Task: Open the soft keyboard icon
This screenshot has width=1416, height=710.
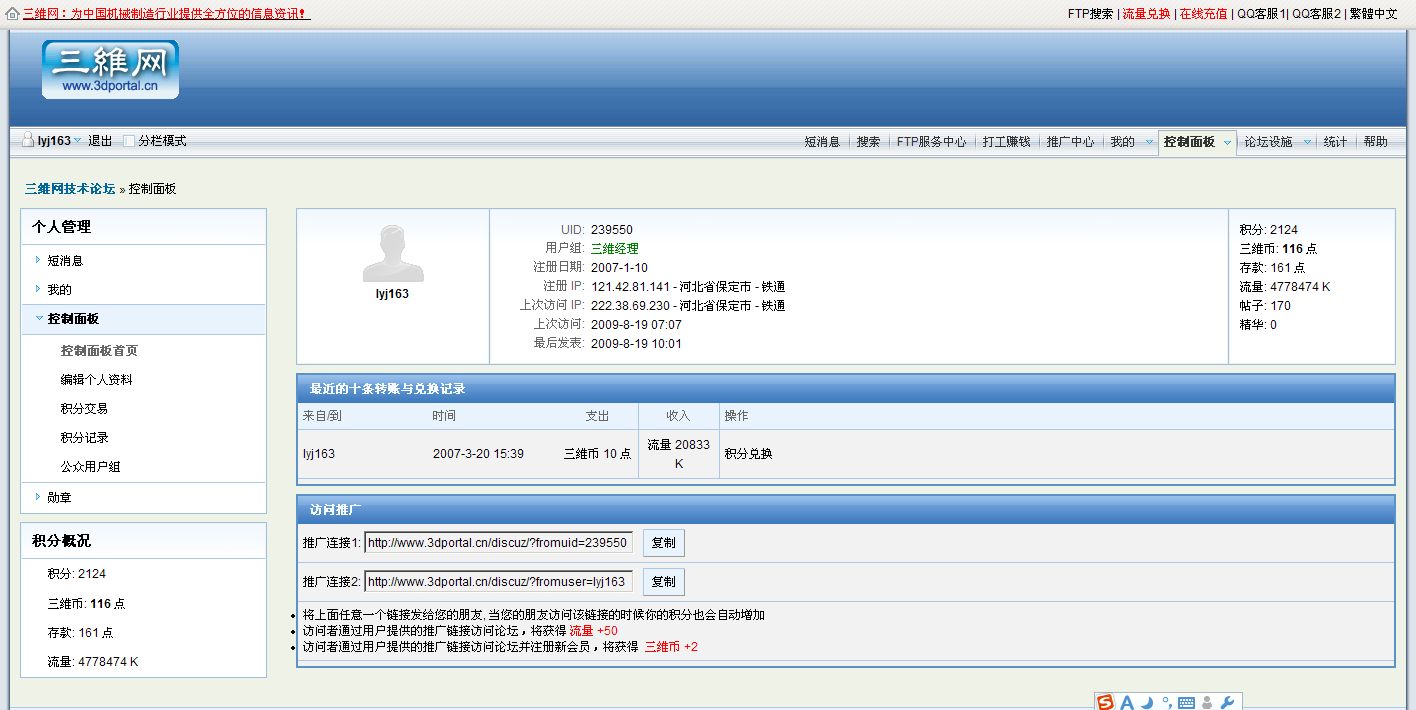Action: pos(1187,702)
